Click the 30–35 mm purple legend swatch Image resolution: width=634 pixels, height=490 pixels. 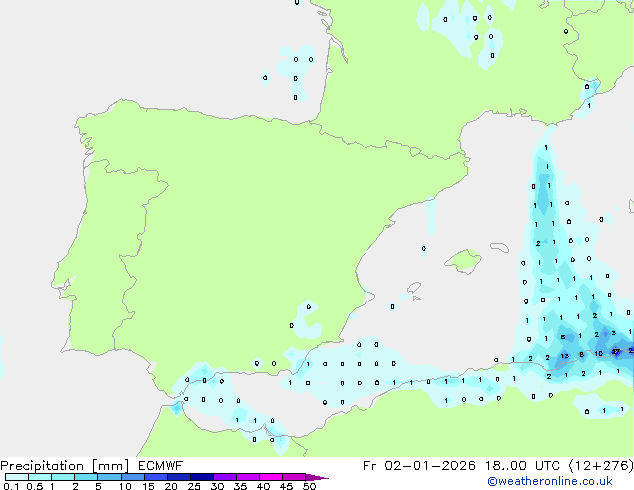(225, 477)
